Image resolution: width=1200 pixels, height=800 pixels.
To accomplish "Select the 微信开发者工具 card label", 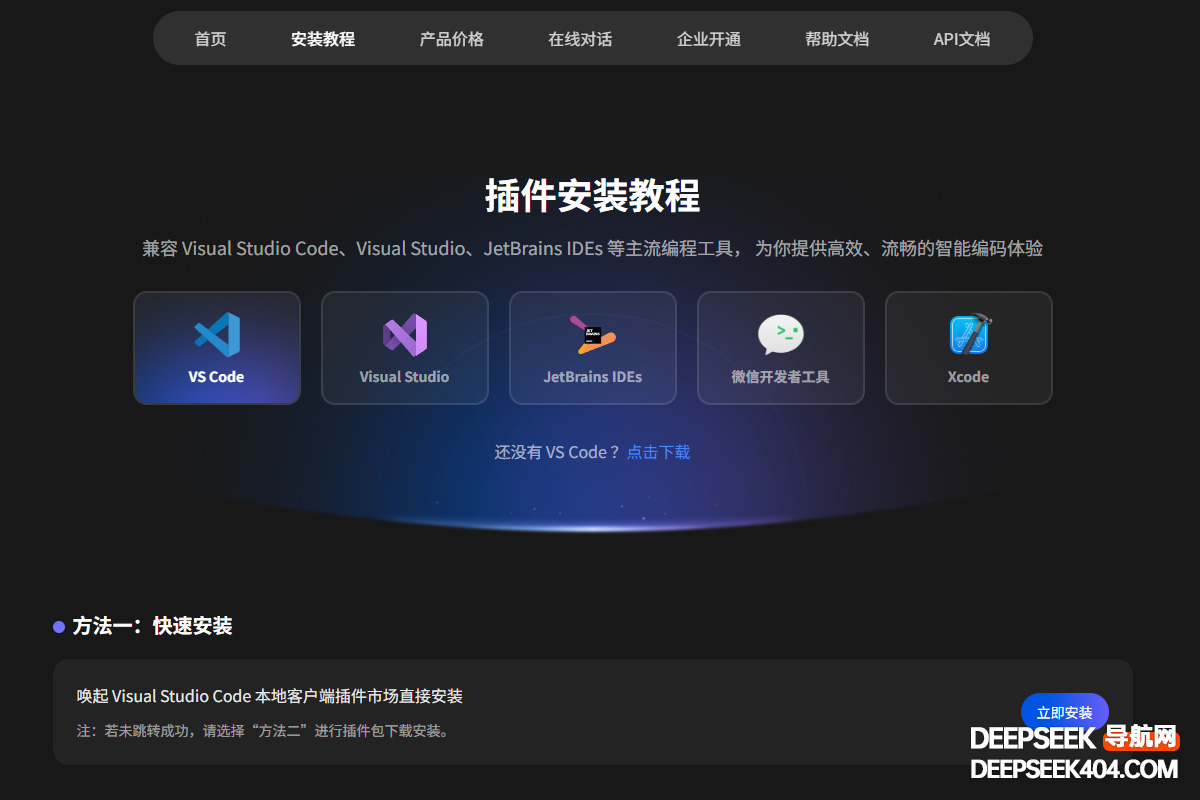I will 781,377.
